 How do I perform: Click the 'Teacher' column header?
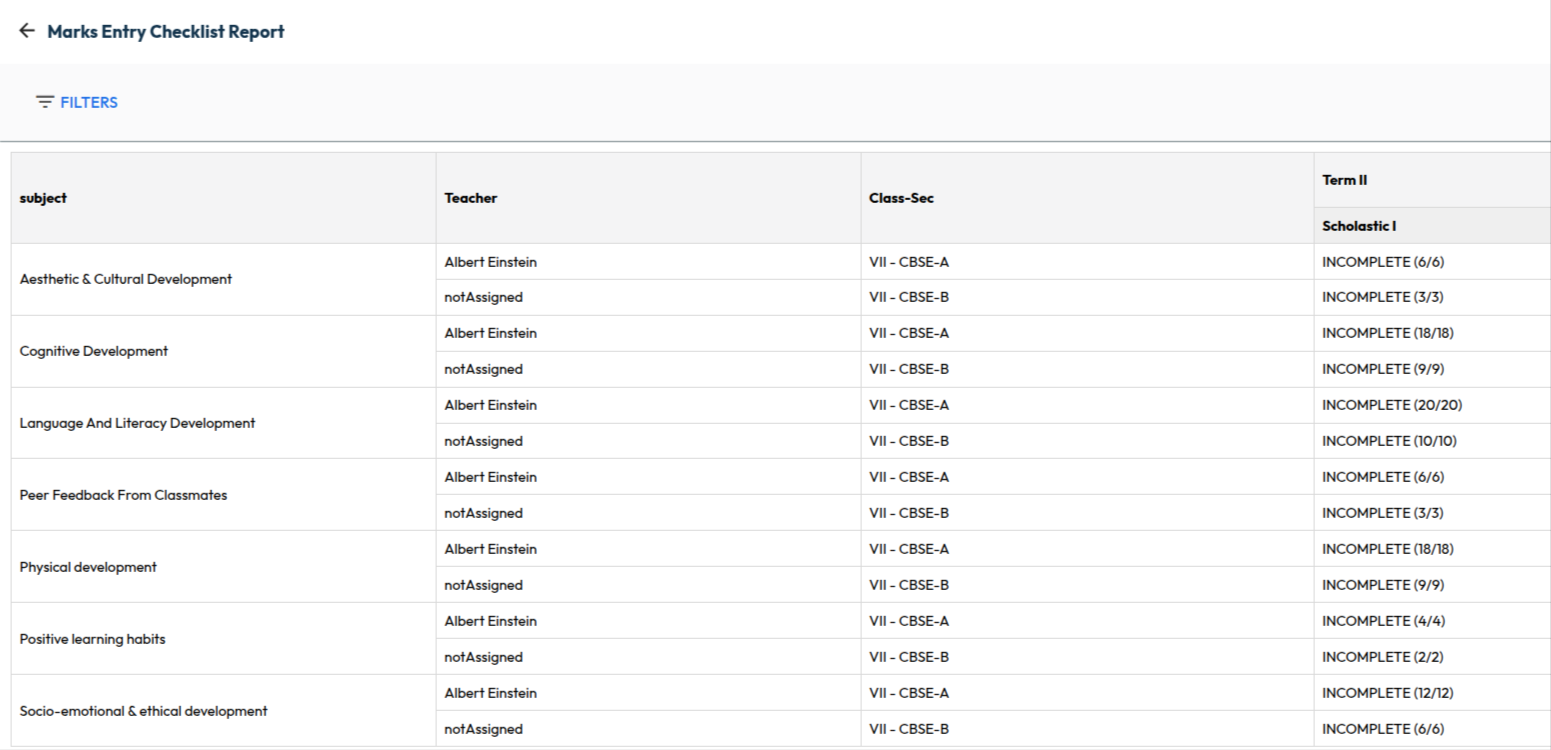(x=471, y=198)
